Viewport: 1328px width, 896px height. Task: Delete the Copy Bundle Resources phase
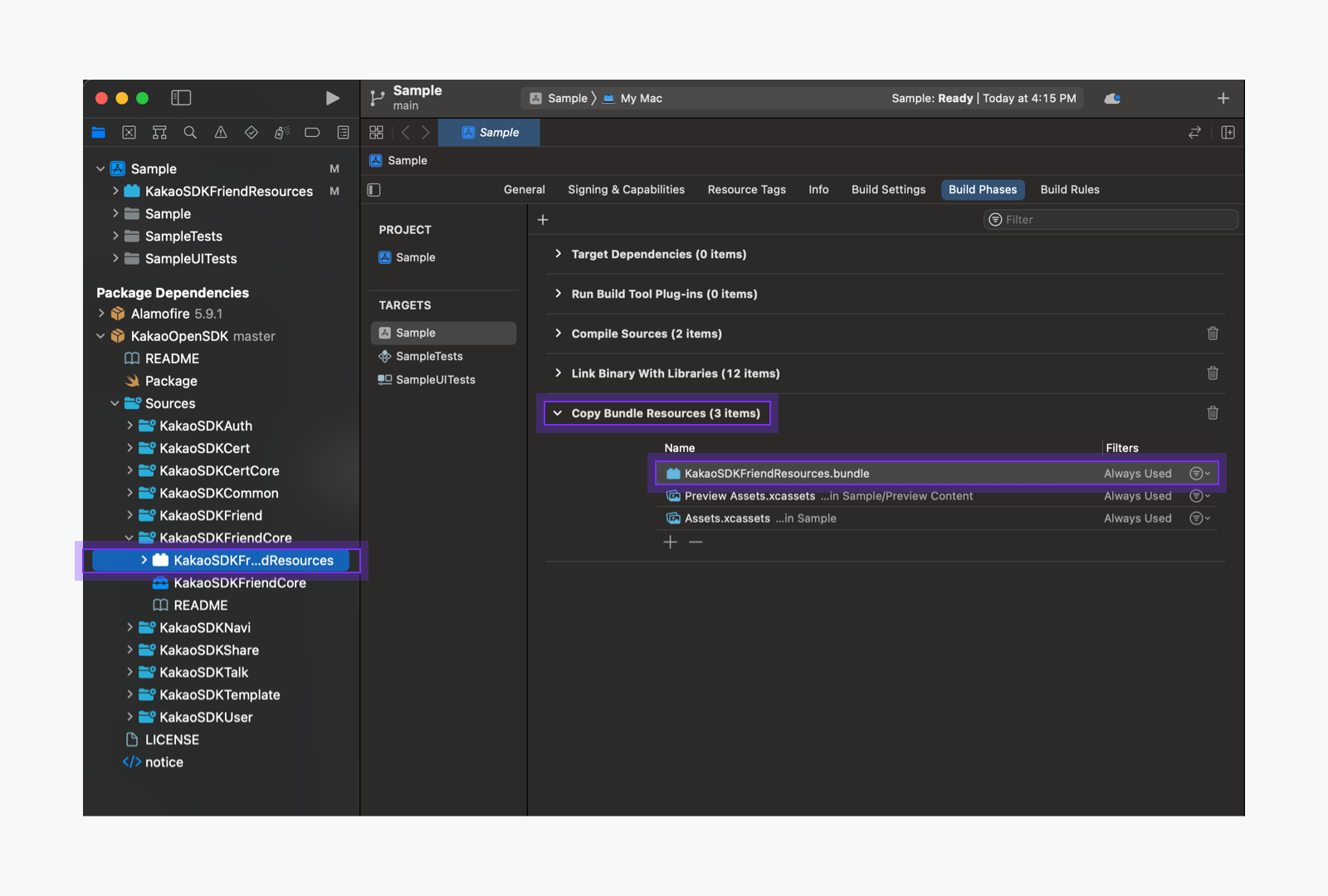(x=1213, y=413)
